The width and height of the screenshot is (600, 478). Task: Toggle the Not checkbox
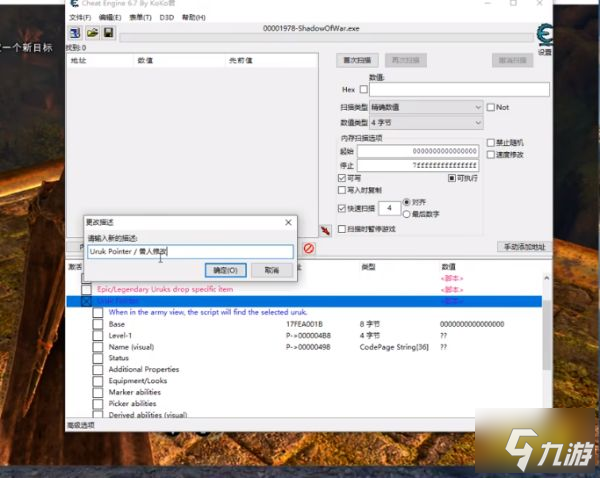[491, 107]
